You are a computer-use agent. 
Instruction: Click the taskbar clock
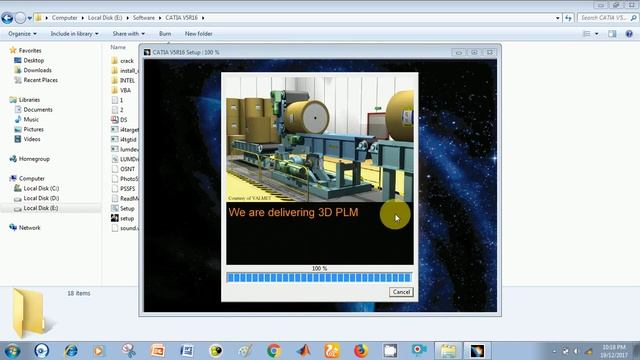point(613,351)
